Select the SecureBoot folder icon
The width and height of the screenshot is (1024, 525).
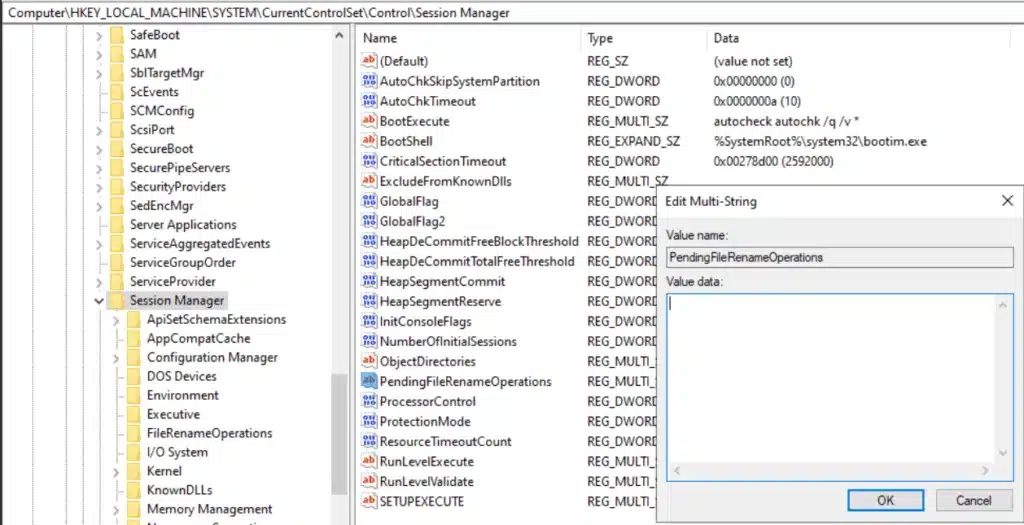(x=116, y=149)
